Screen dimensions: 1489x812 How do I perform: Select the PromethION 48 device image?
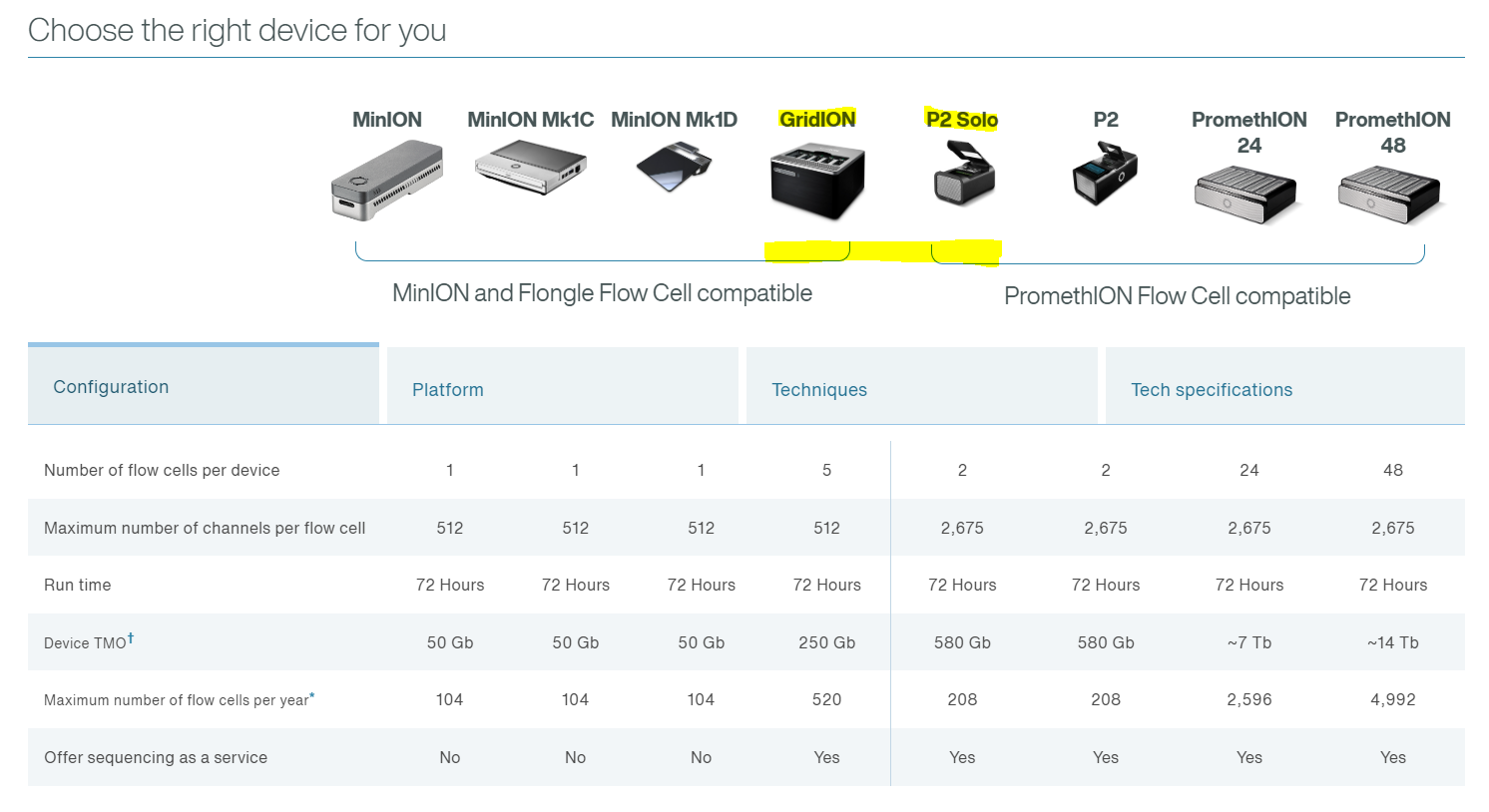coord(1391,195)
